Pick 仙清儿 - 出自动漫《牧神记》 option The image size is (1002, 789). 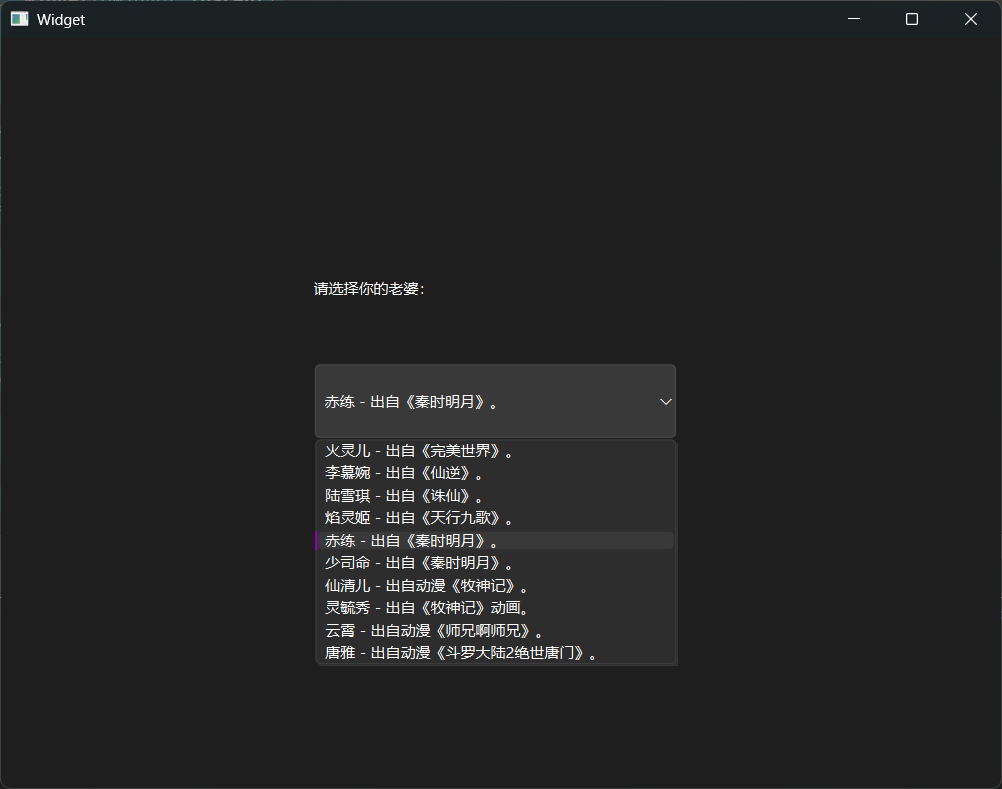[495, 586]
